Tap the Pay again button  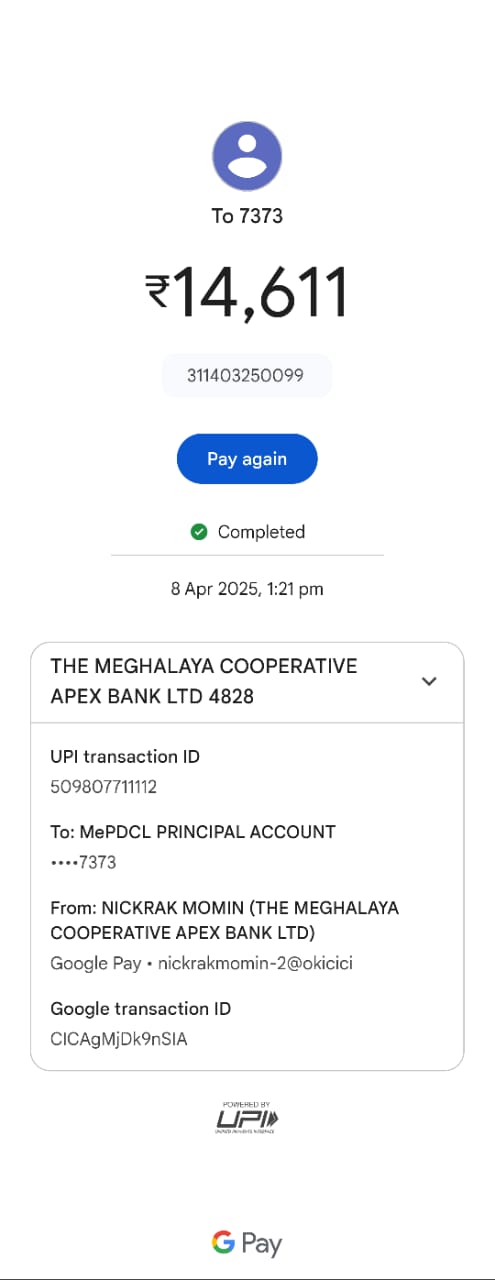247,459
